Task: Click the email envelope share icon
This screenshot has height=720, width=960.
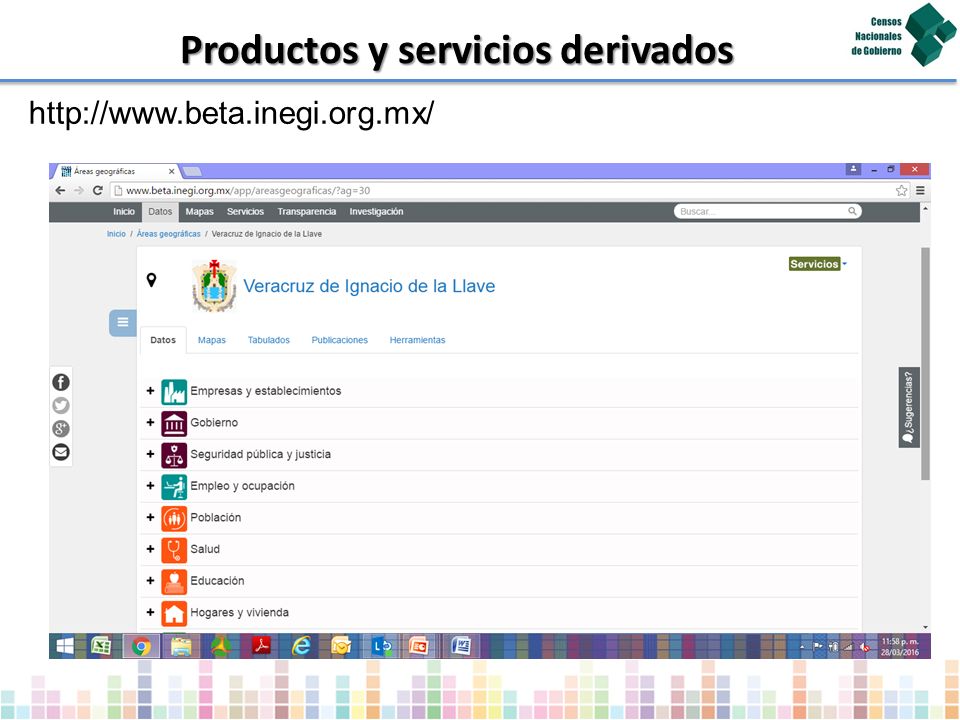Action: point(61,452)
